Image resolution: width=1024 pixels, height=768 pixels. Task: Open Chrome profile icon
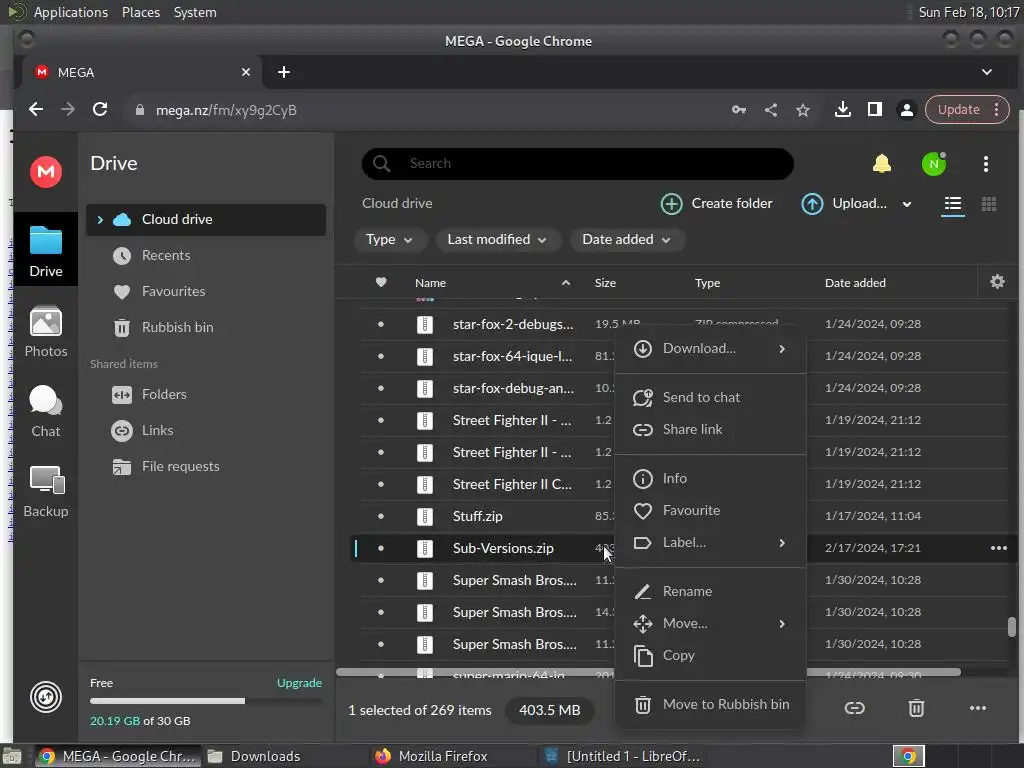pos(906,110)
